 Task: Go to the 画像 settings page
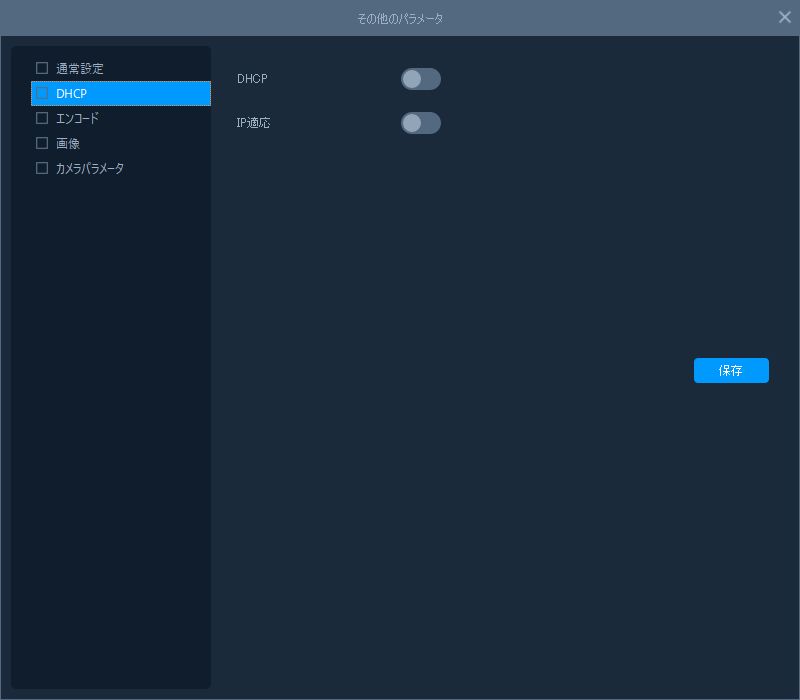point(68,144)
